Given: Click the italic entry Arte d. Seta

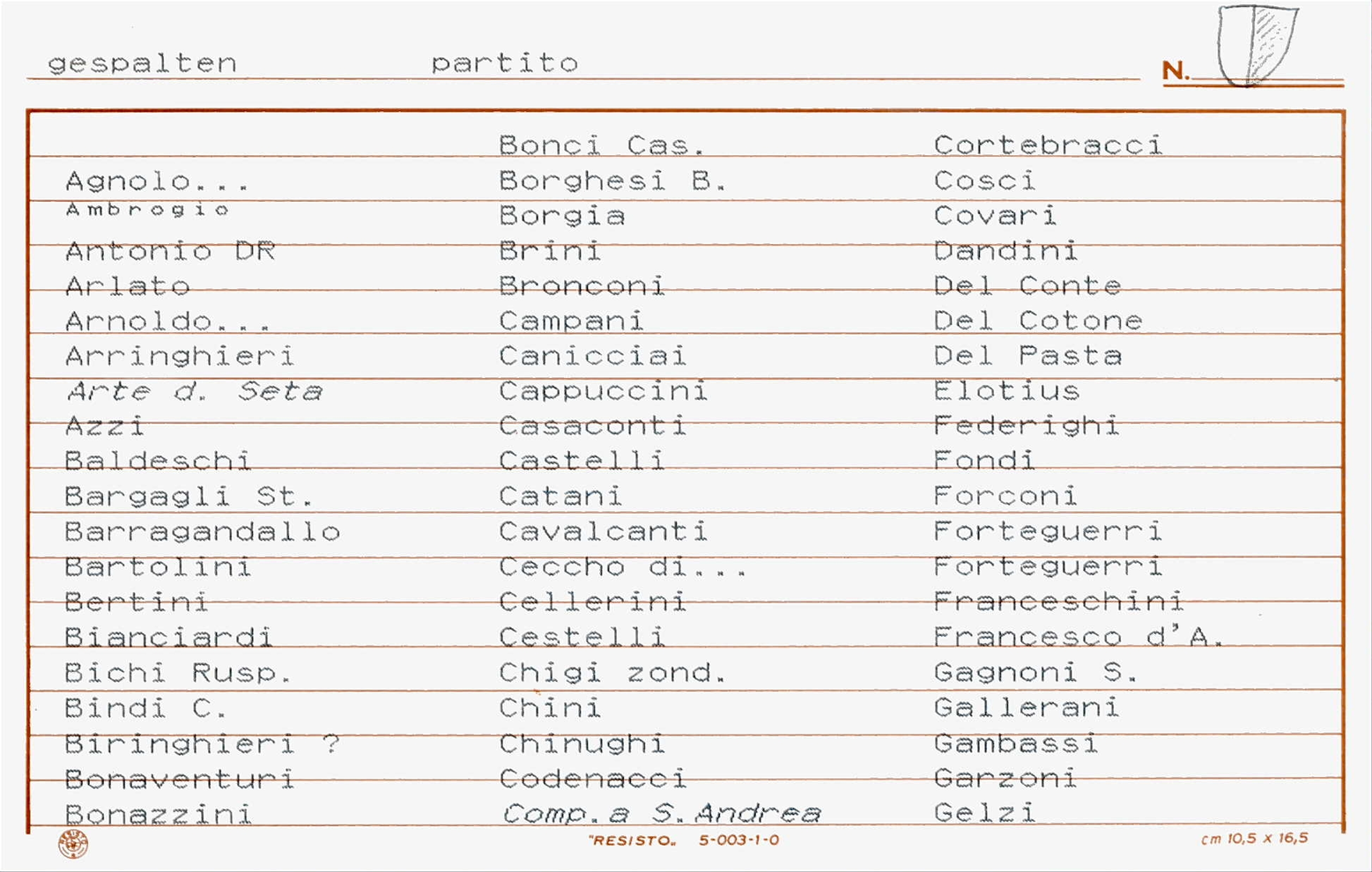Looking at the screenshot, I should (195, 391).
